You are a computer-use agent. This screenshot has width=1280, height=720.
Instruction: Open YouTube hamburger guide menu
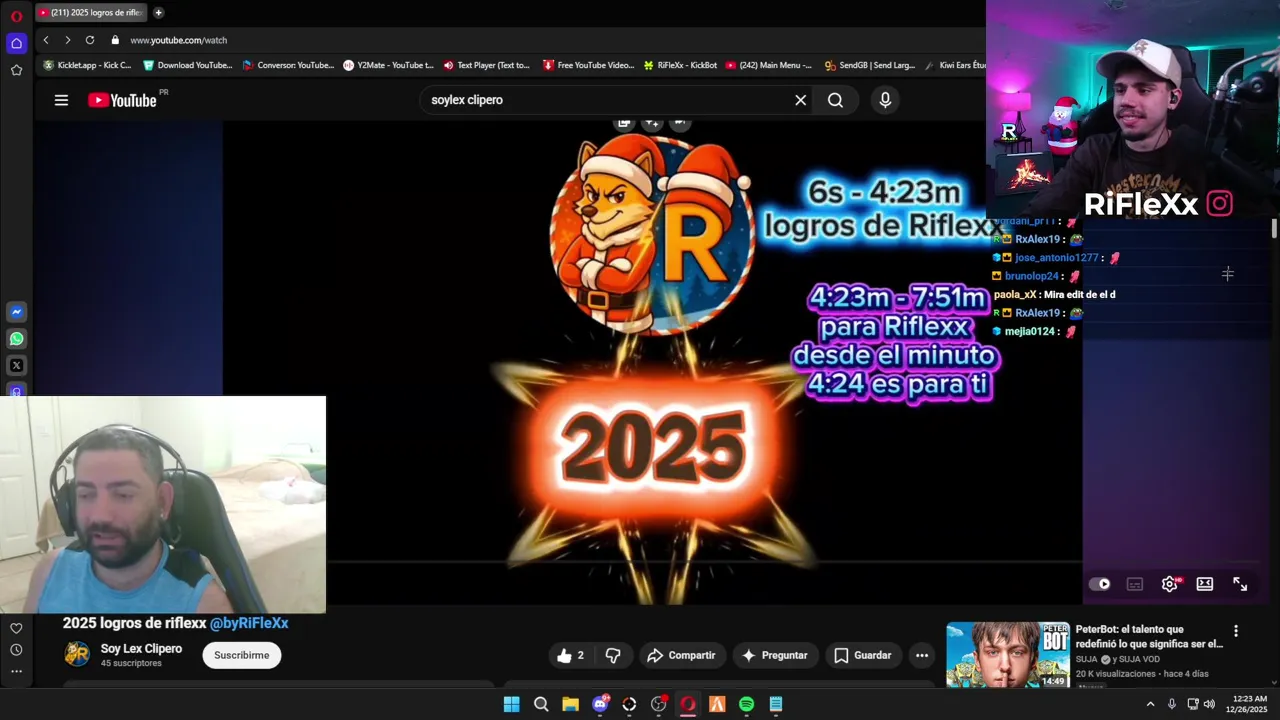(x=61, y=100)
